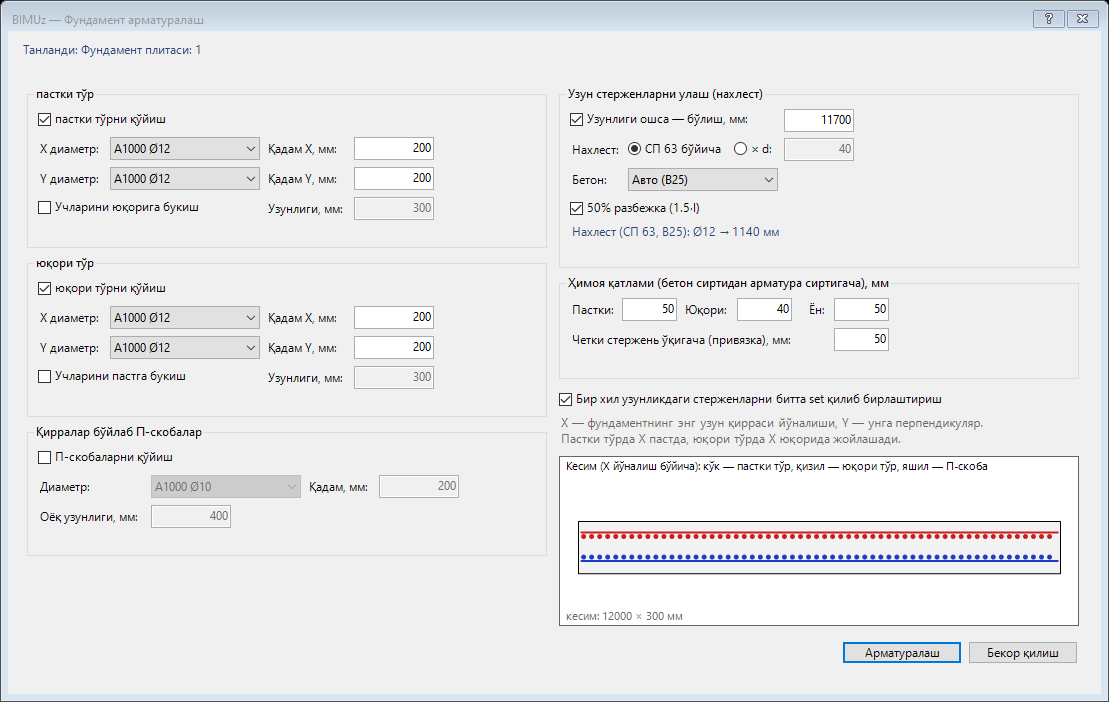1109x702 pixels.
Task: Enable 'Учларини пастга букиш' checkbox
Action: point(45,377)
